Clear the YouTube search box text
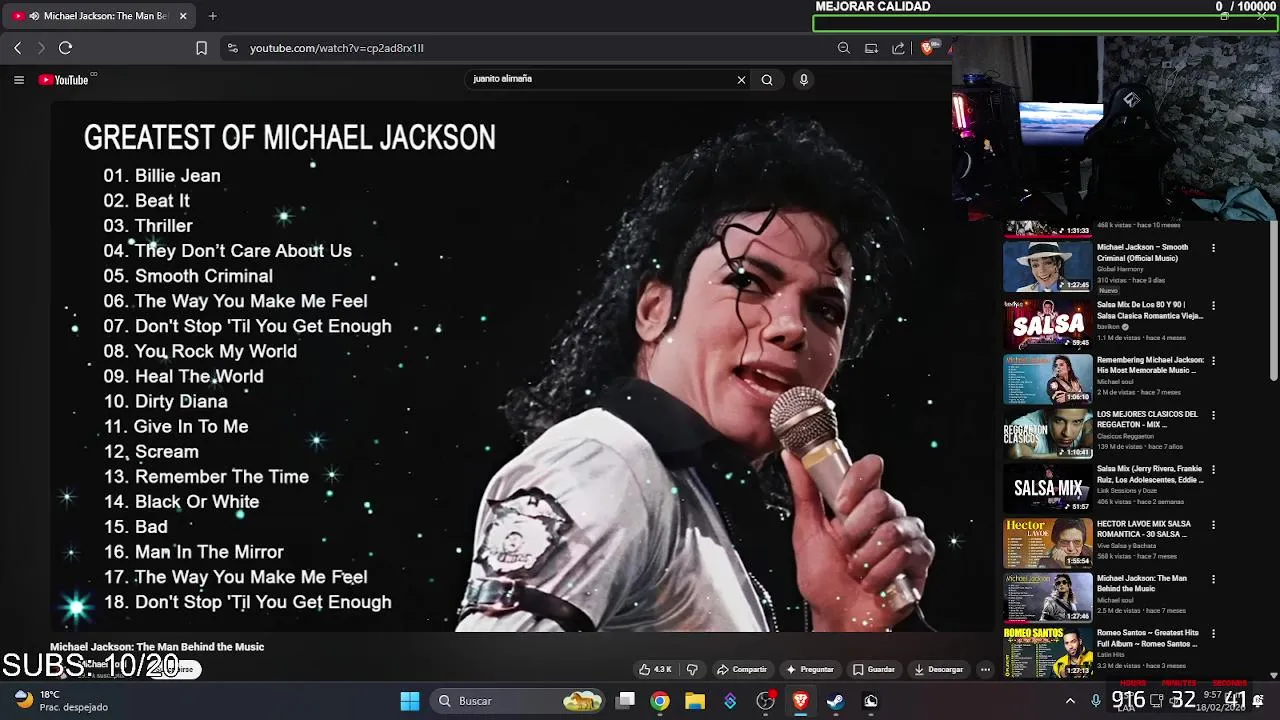Image resolution: width=1280 pixels, height=720 pixels. click(x=741, y=80)
